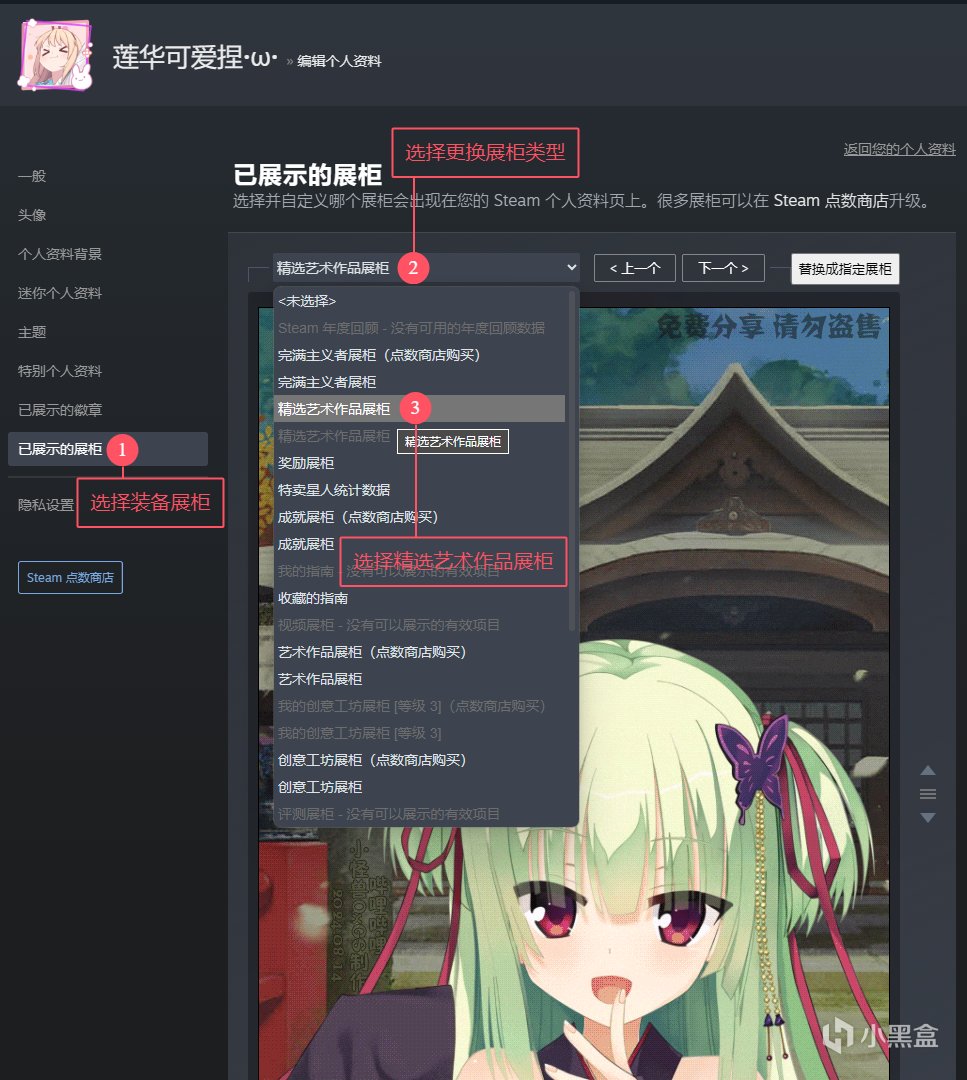
Task: Open the 主题 section
Action: click(x=32, y=332)
